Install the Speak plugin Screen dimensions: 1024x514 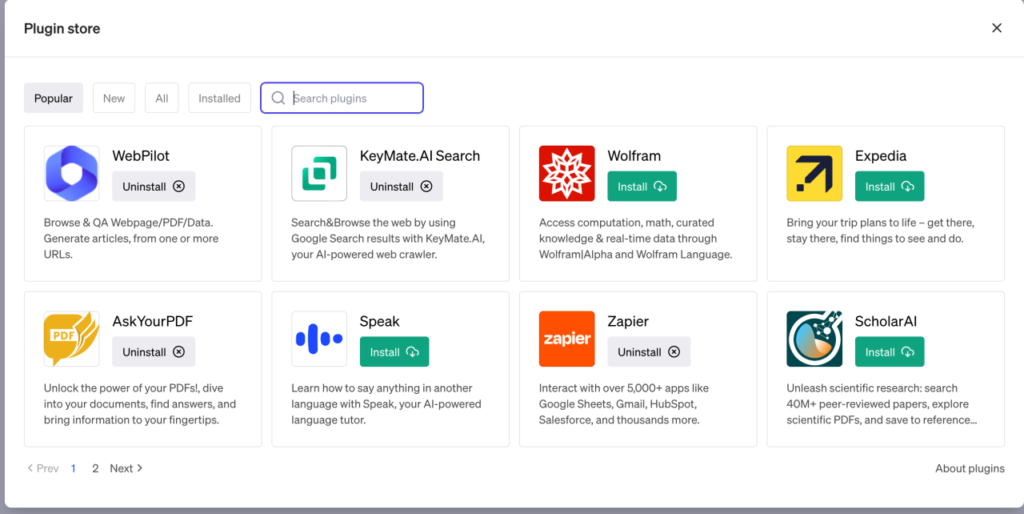tap(394, 352)
